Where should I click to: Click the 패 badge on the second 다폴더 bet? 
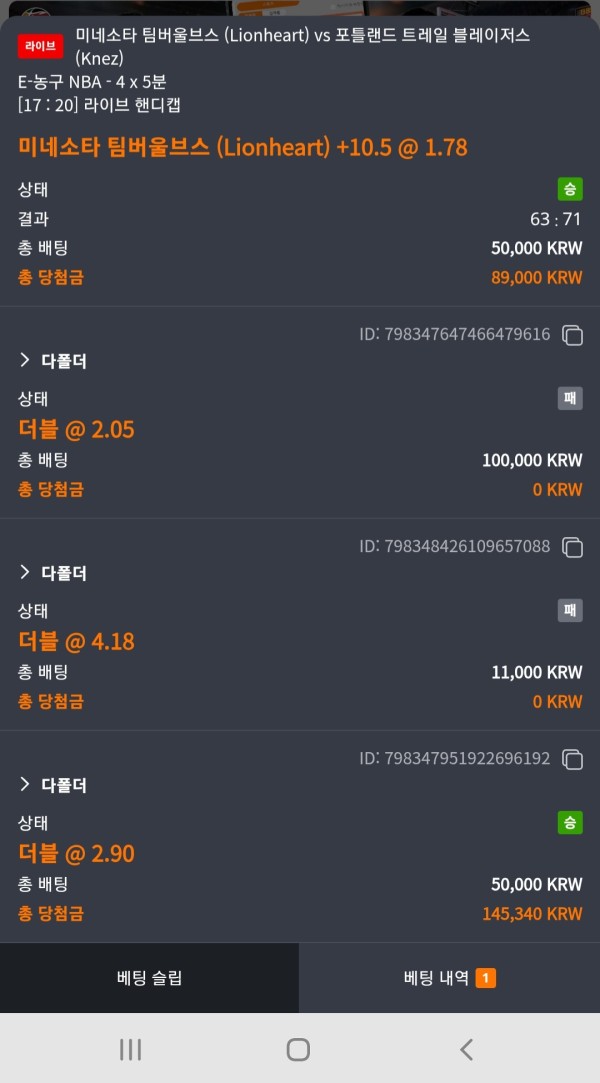[x=568, y=610]
